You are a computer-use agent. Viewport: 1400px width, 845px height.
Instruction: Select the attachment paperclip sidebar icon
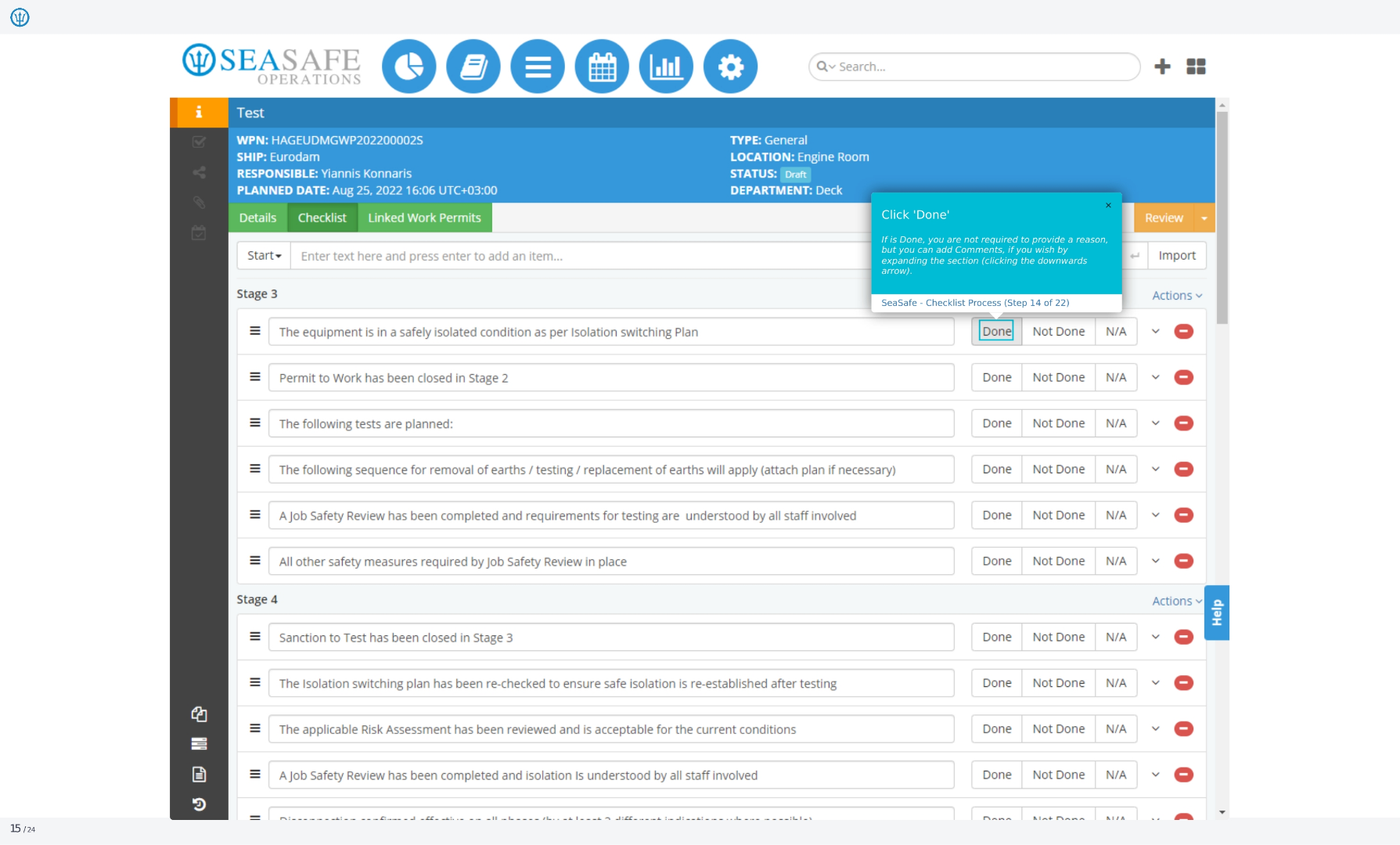tap(199, 203)
